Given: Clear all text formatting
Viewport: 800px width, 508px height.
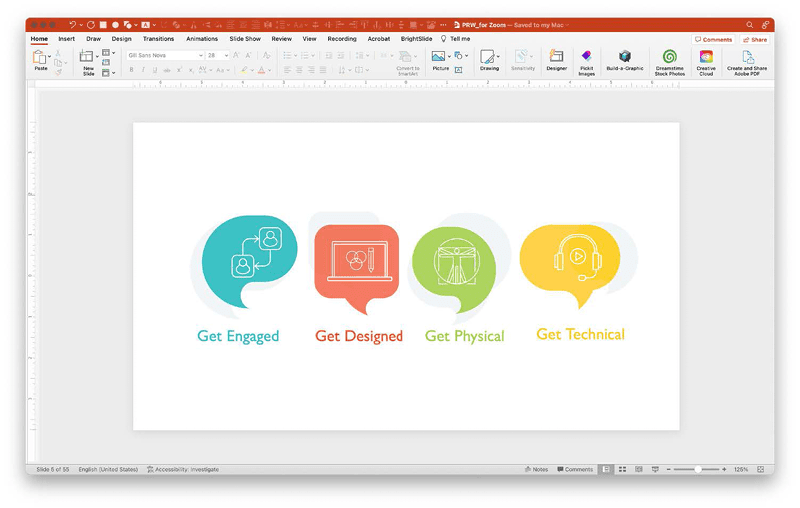Looking at the screenshot, I should tap(266, 55).
